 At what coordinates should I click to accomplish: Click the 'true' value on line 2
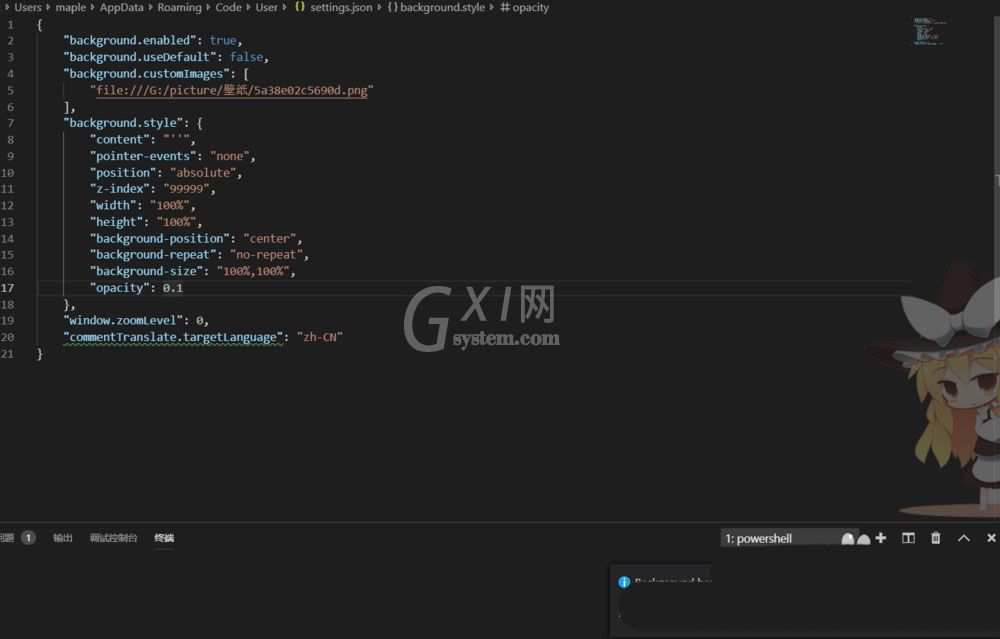(223, 40)
